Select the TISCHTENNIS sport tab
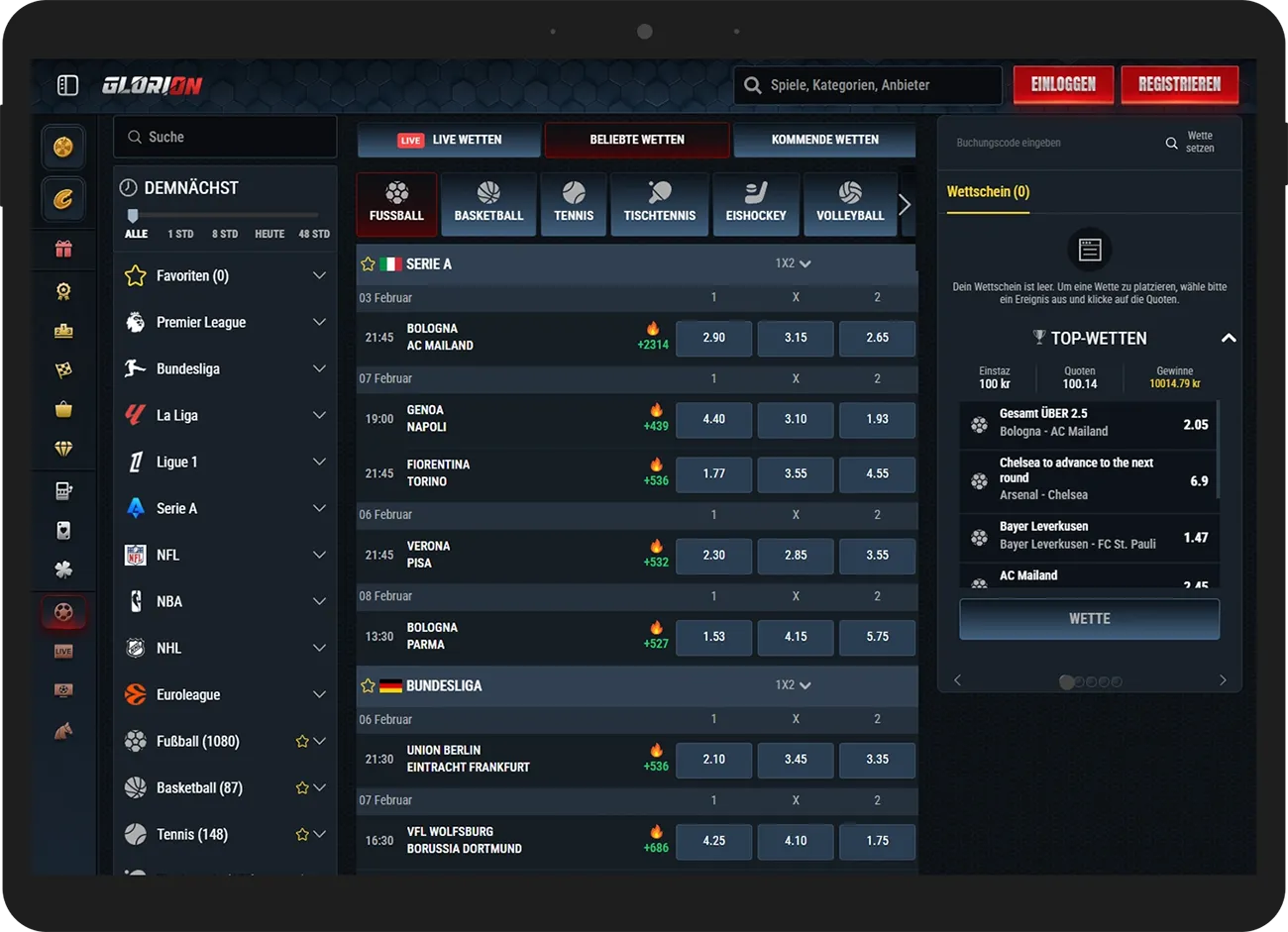Viewport: 1288px width, 932px height. point(660,204)
